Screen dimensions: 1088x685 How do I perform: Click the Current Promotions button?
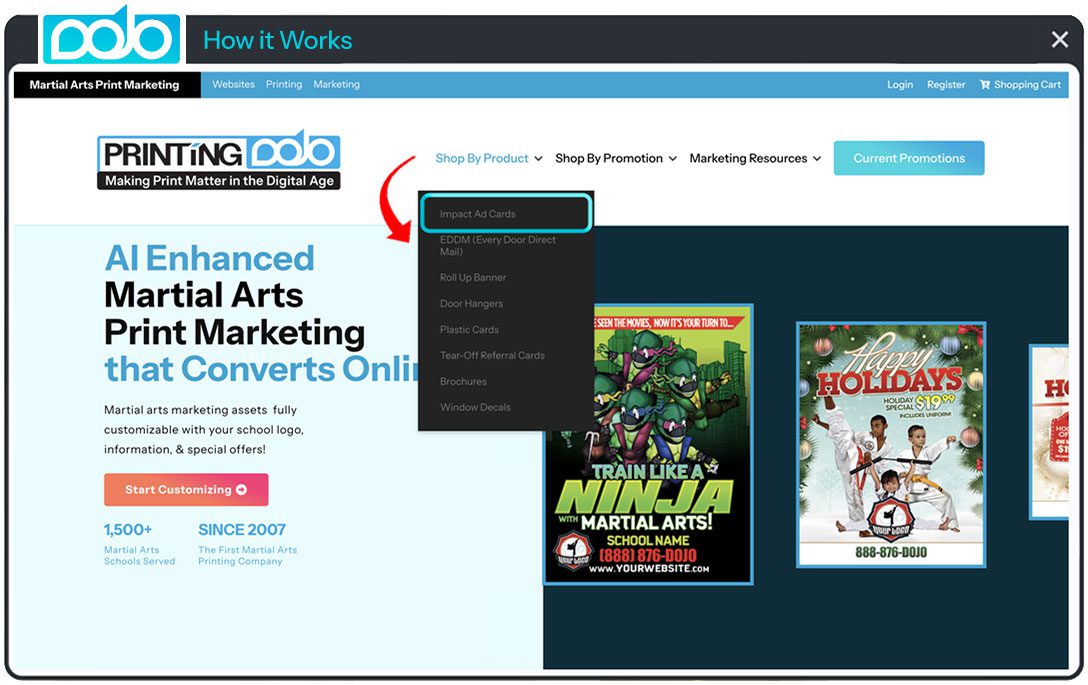(908, 158)
